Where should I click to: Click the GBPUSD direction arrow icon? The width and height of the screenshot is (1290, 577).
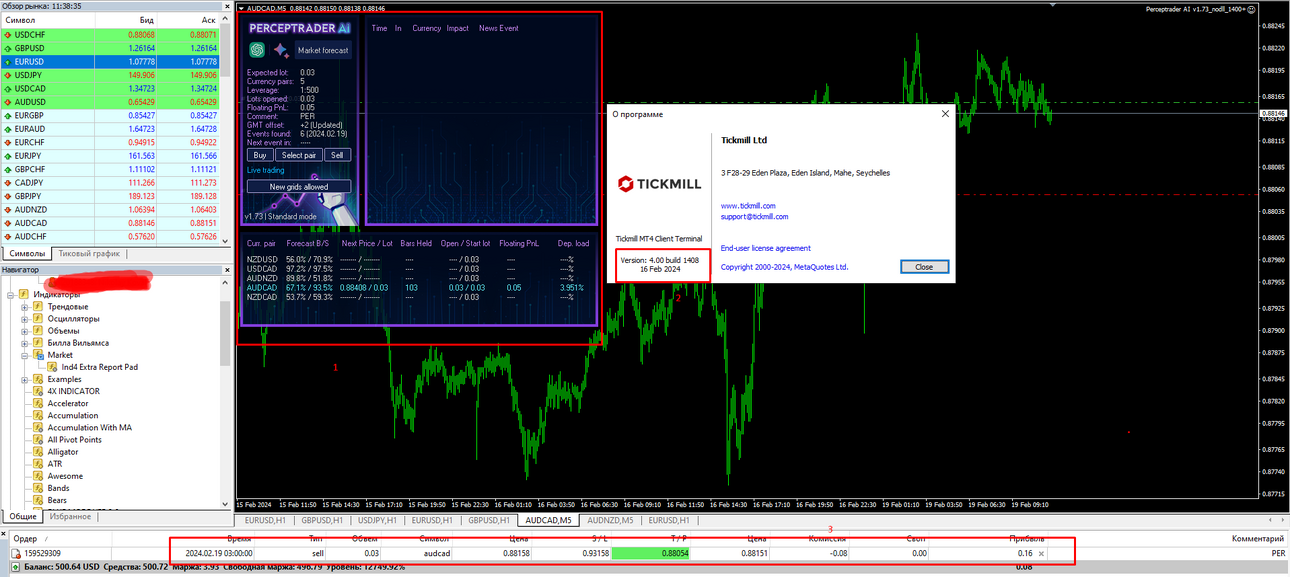(8, 48)
